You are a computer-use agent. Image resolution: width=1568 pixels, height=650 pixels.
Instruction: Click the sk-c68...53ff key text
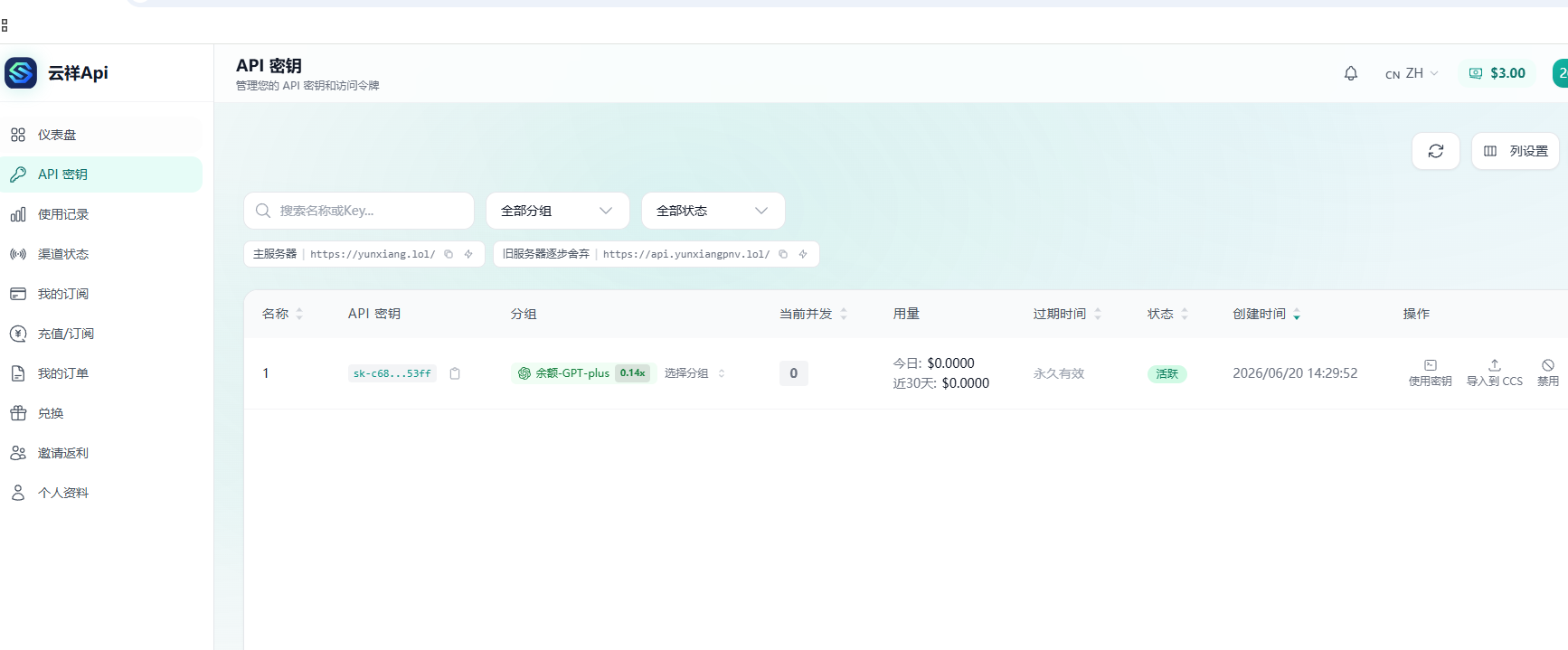click(392, 373)
